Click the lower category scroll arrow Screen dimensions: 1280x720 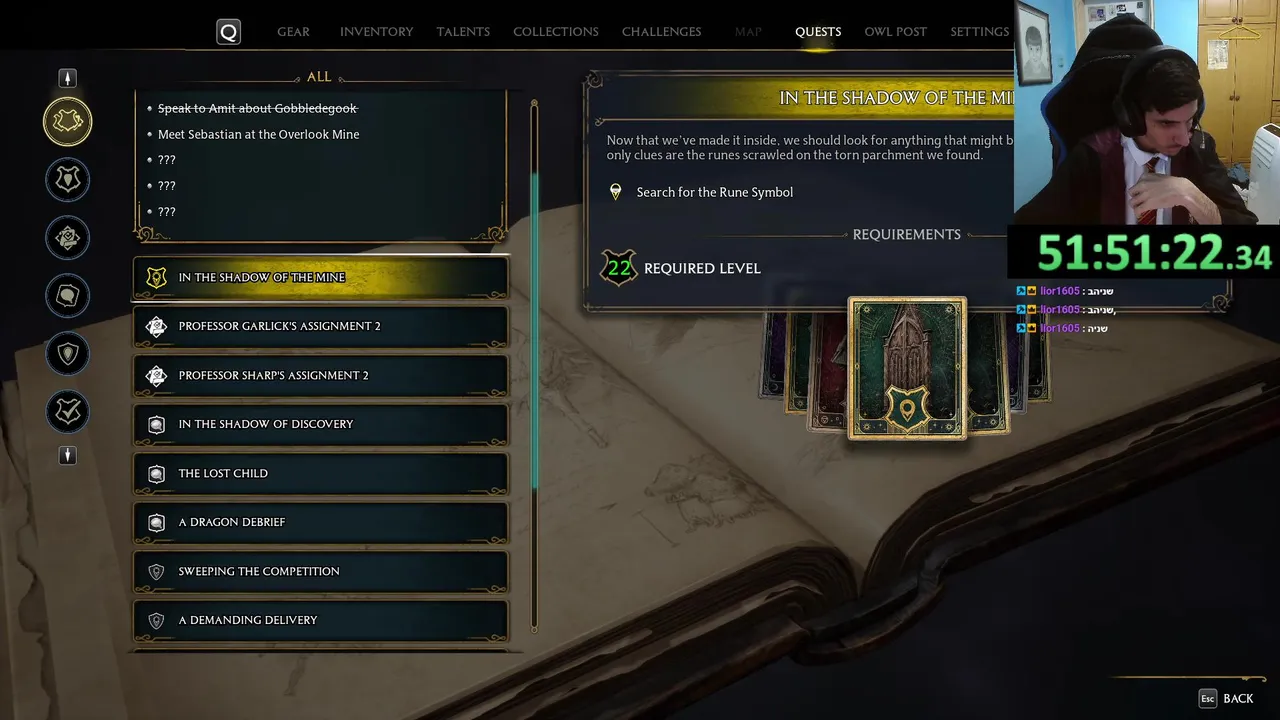pos(68,456)
